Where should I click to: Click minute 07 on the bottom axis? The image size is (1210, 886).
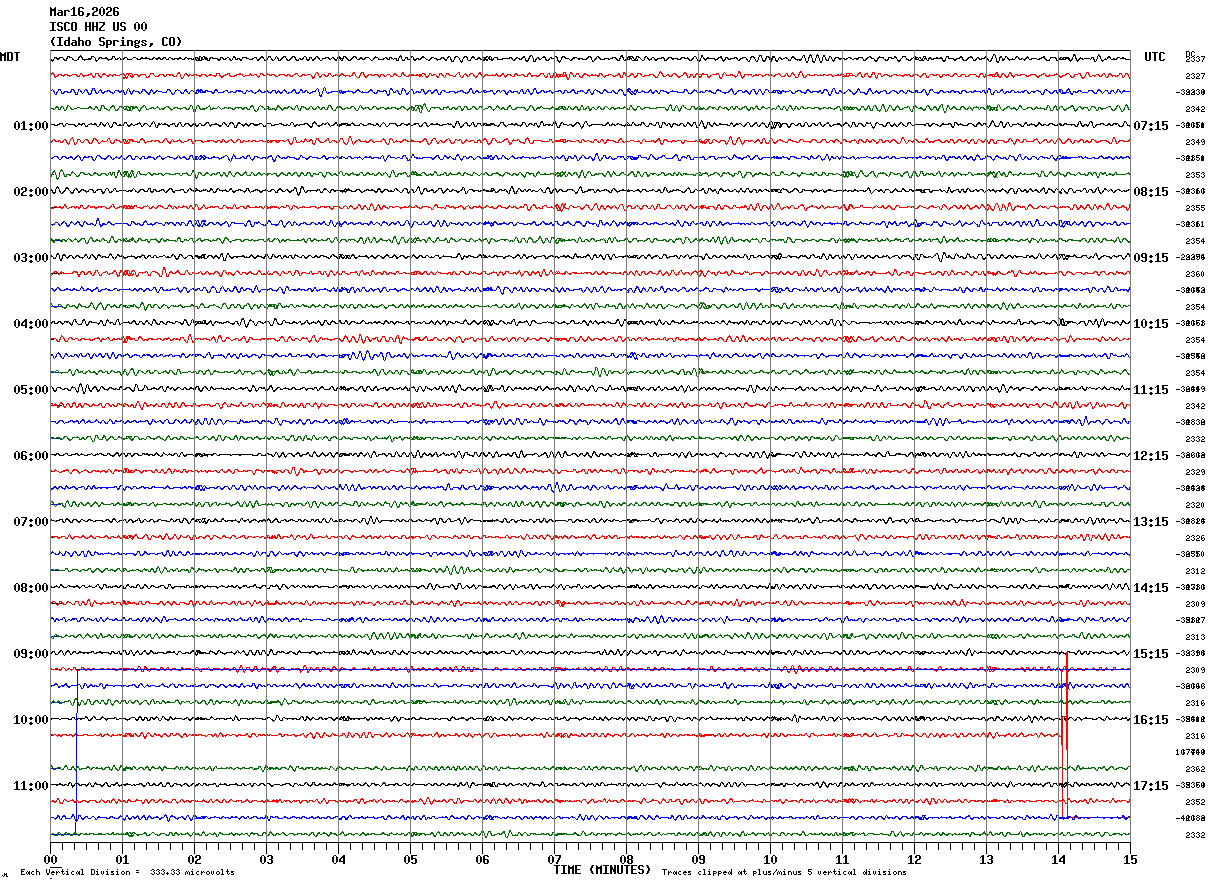pos(554,859)
